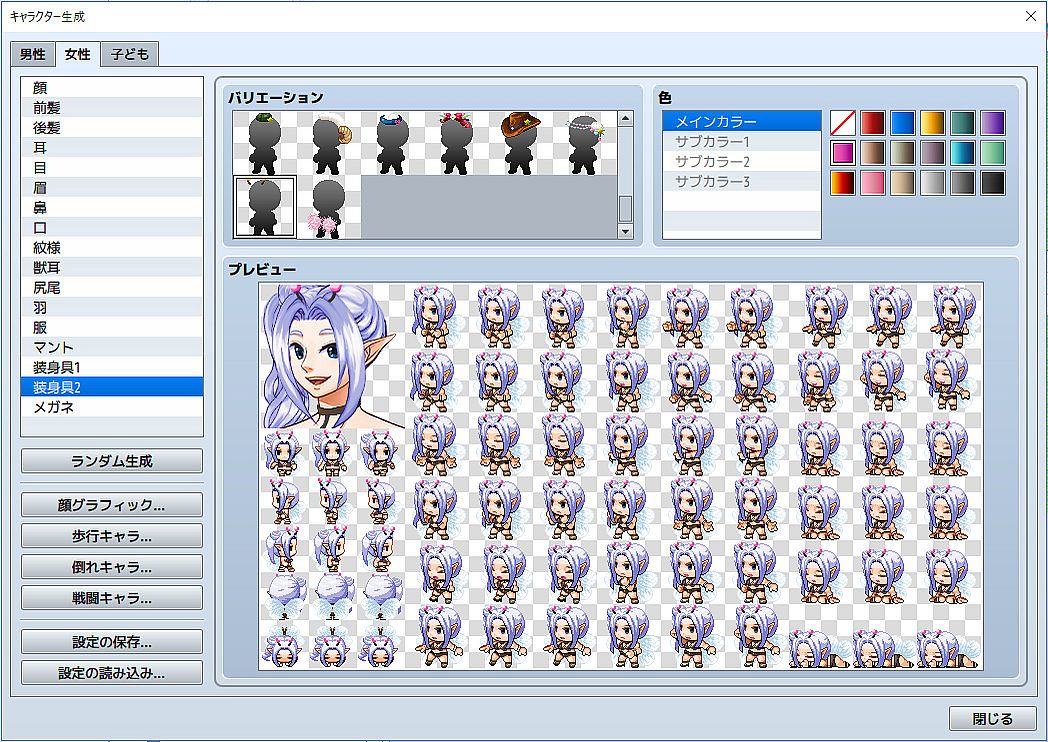This screenshot has height=742, width=1048.
Task: Select 眉 in the parts list
Action: click(112, 188)
